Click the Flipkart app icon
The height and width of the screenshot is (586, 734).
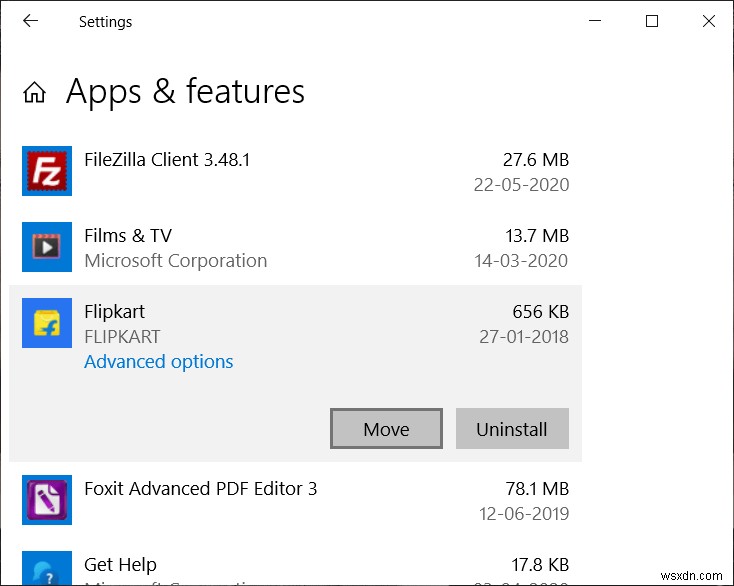pos(47,323)
